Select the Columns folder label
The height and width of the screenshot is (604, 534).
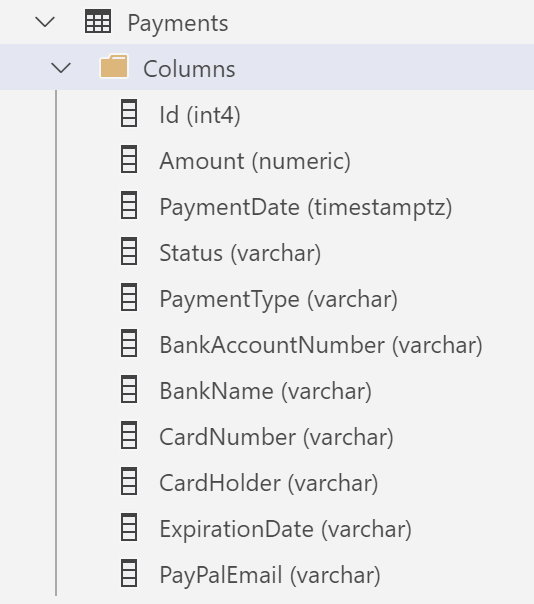(x=189, y=69)
